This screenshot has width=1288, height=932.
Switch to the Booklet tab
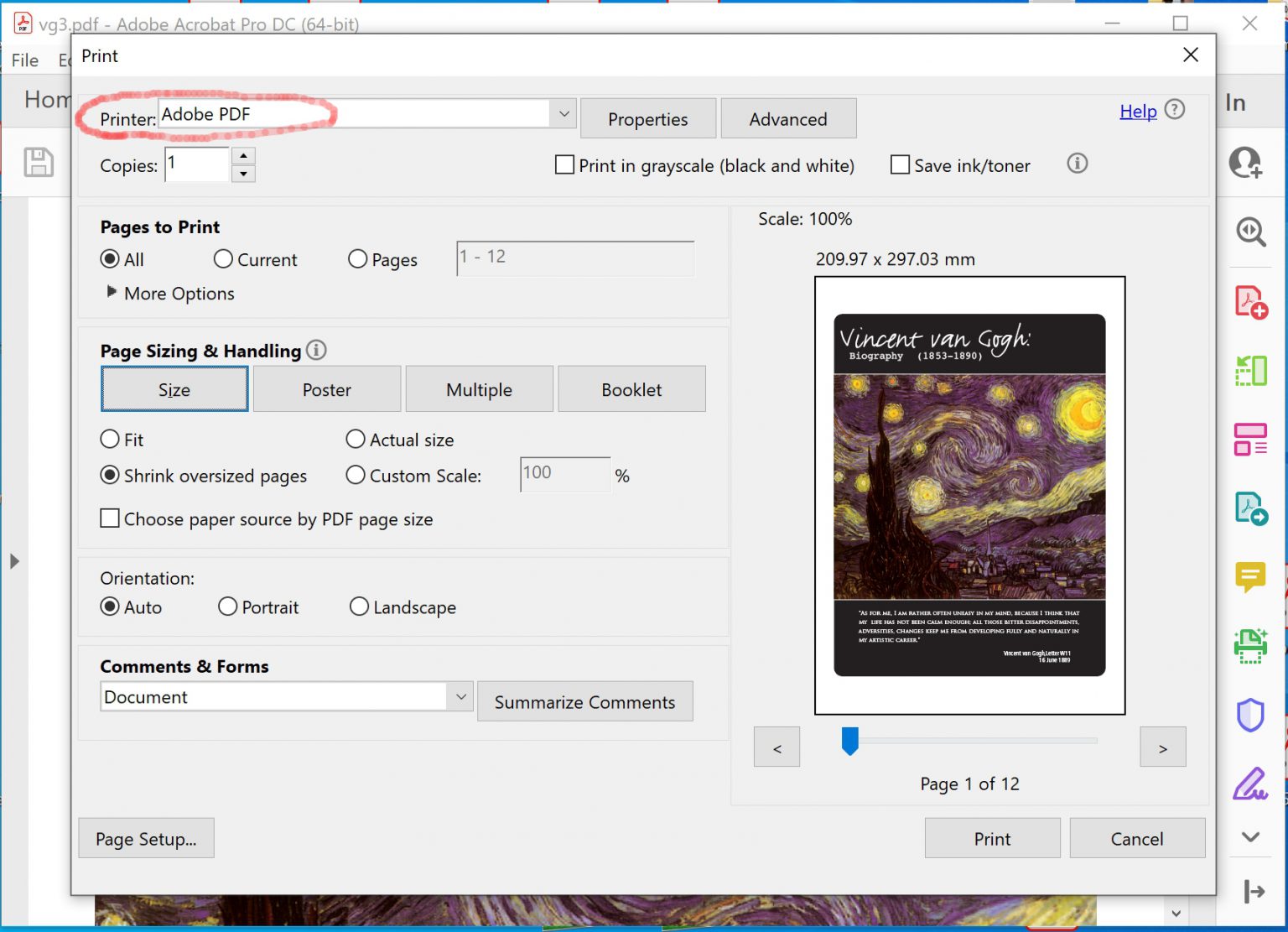click(631, 388)
